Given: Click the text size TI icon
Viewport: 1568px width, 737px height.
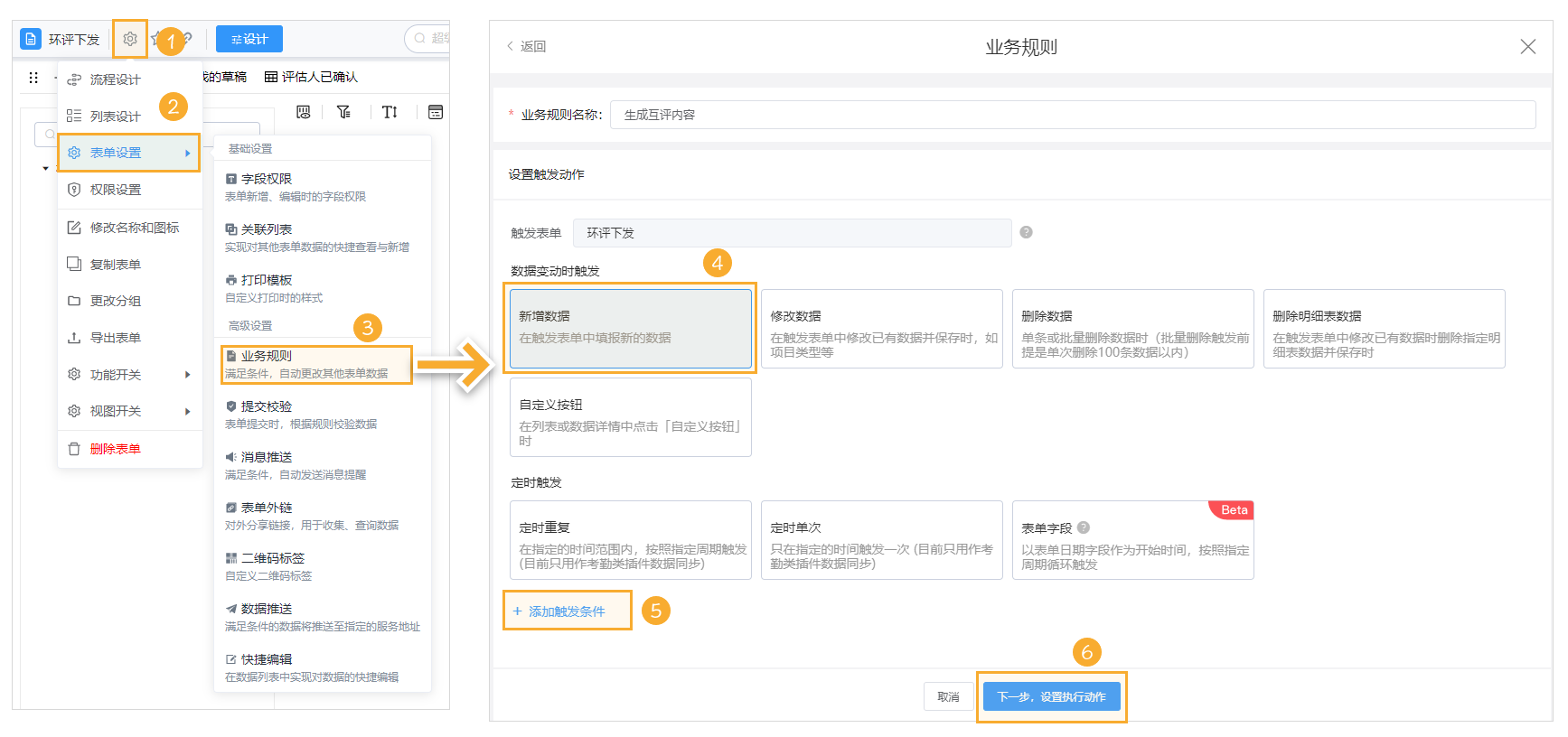Looking at the screenshot, I should tap(390, 112).
